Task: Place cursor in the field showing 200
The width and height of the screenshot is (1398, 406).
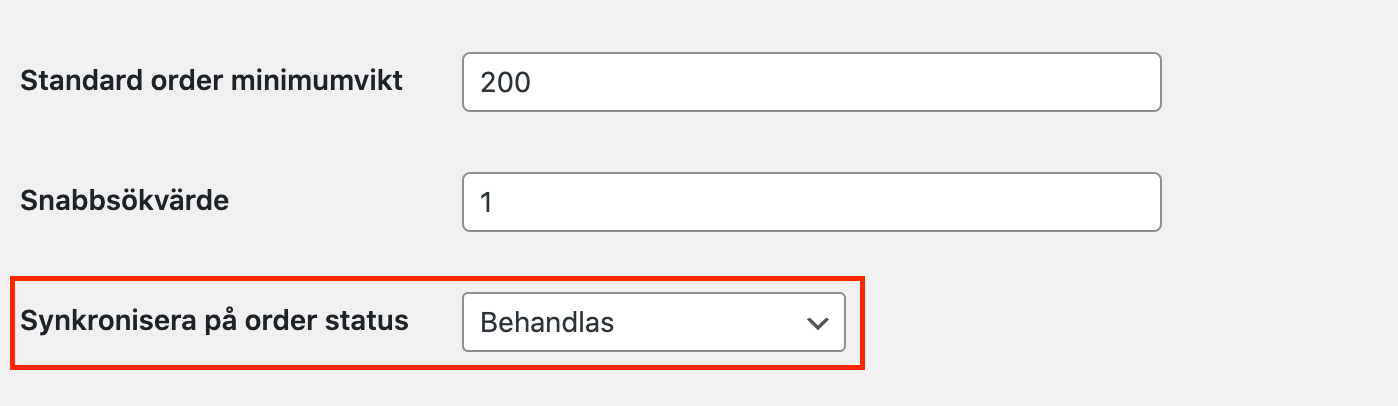Action: coord(811,82)
